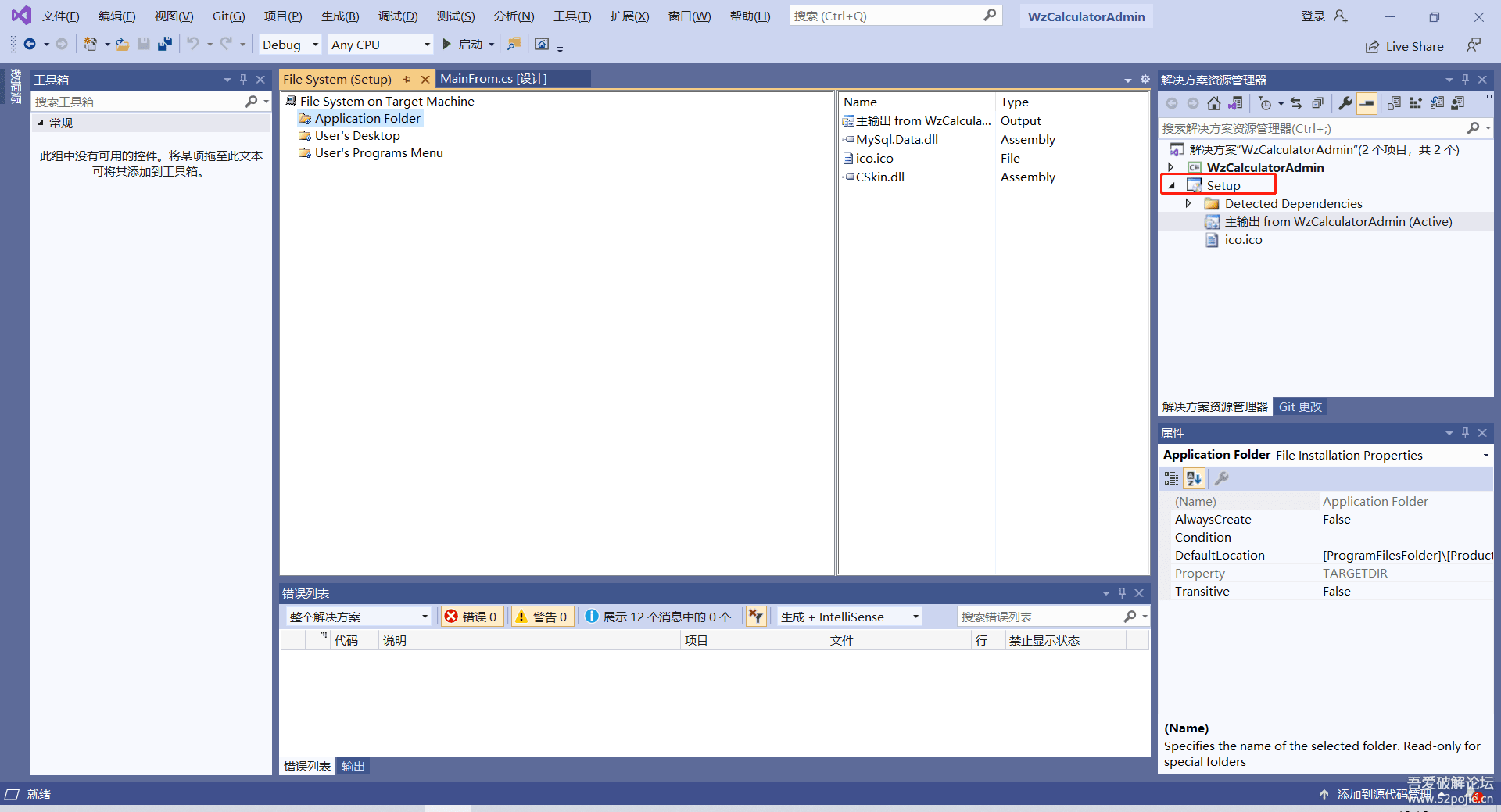The width and height of the screenshot is (1501, 812).
Task: Toggle the preview selected items button
Action: point(1367,103)
